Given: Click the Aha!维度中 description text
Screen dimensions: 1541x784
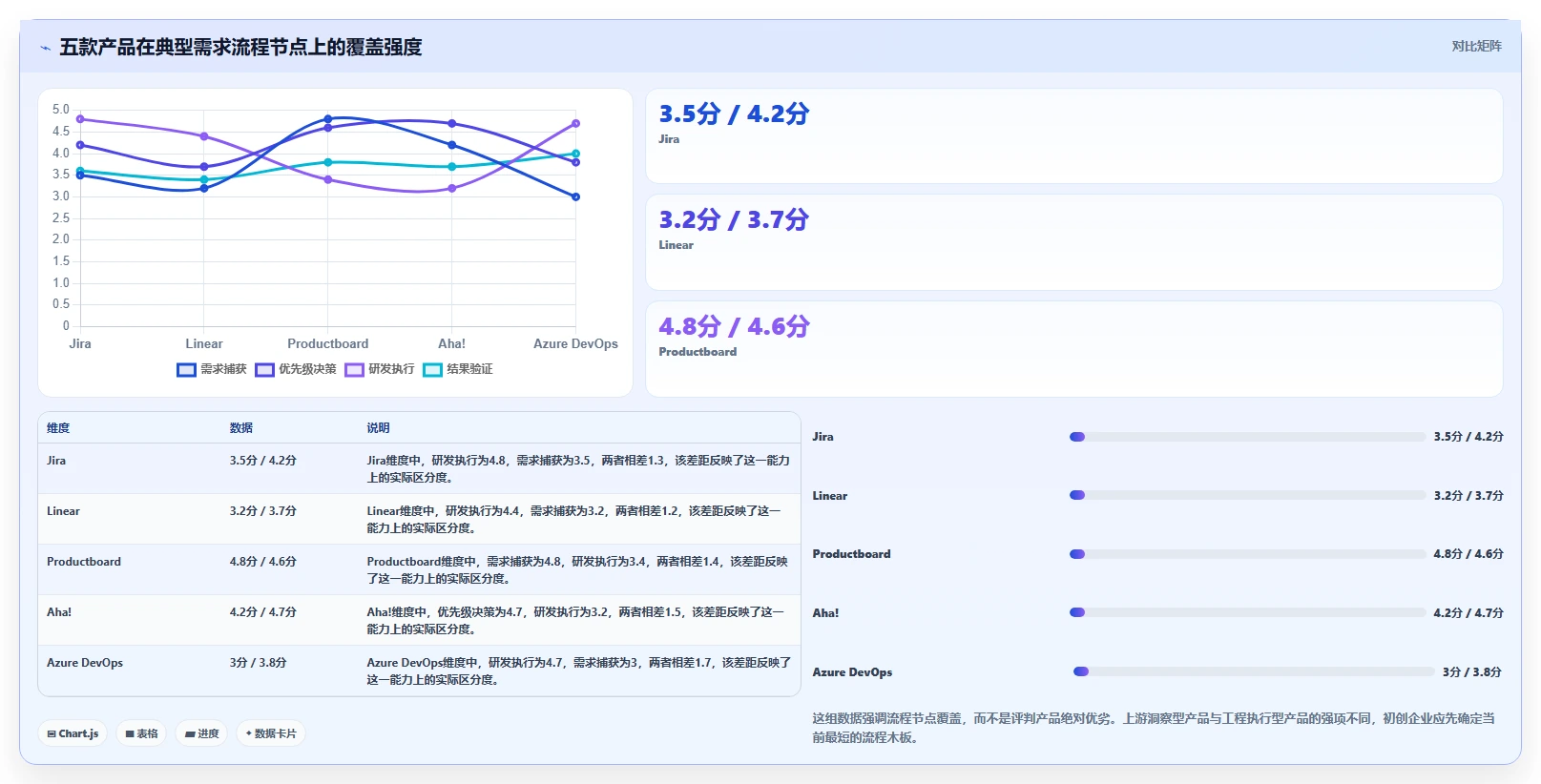Looking at the screenshot, I should [x=575, y=620].
